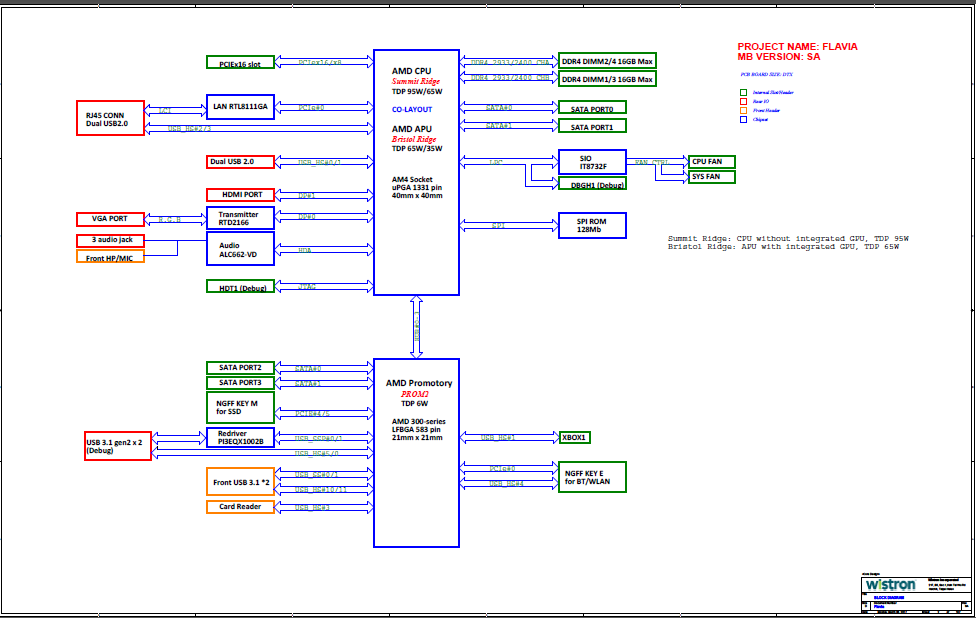This screenshot has height=618, width=976.
Task: Click the DDR4 DIMM2/4 16GB Max block
Action: (607, 60)
